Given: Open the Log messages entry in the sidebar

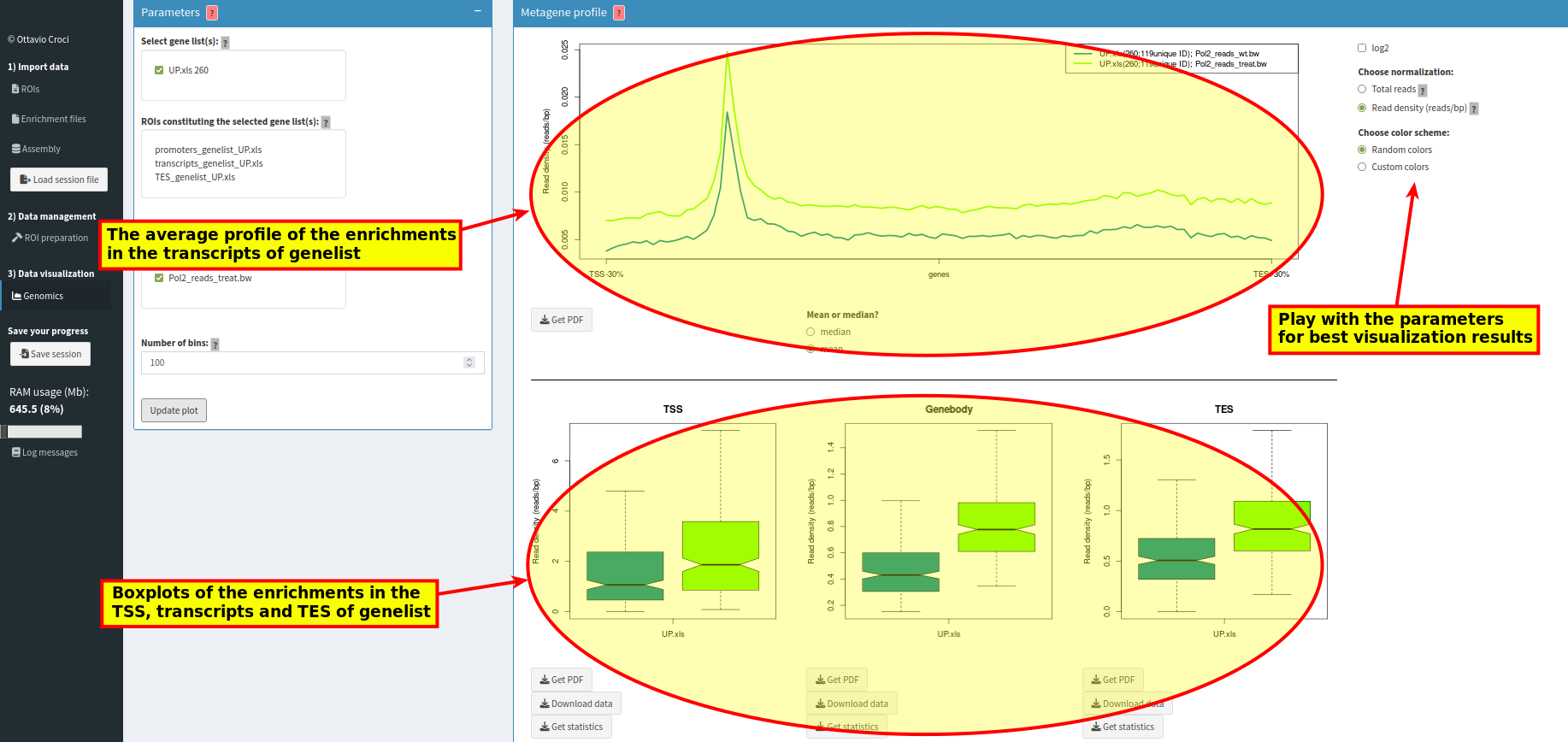Looking at the screenshot, I should click(44, 452).
